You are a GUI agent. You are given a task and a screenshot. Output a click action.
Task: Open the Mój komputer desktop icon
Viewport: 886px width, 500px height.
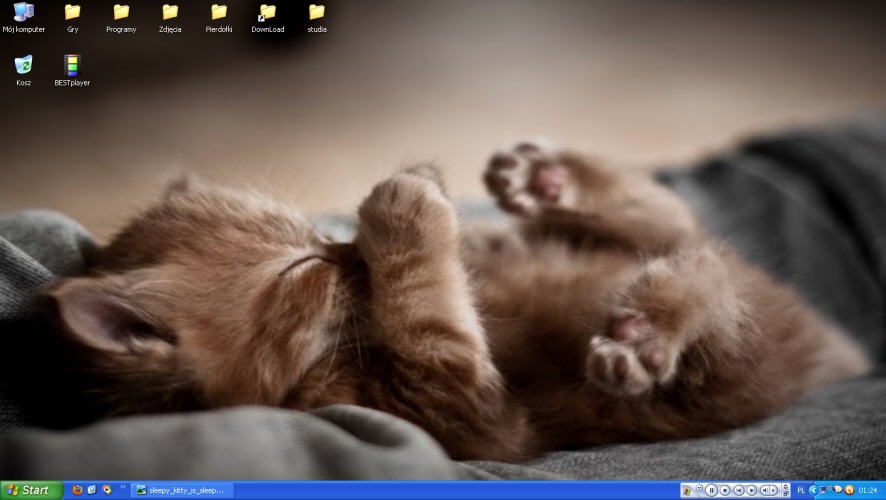tap(23, 13)
